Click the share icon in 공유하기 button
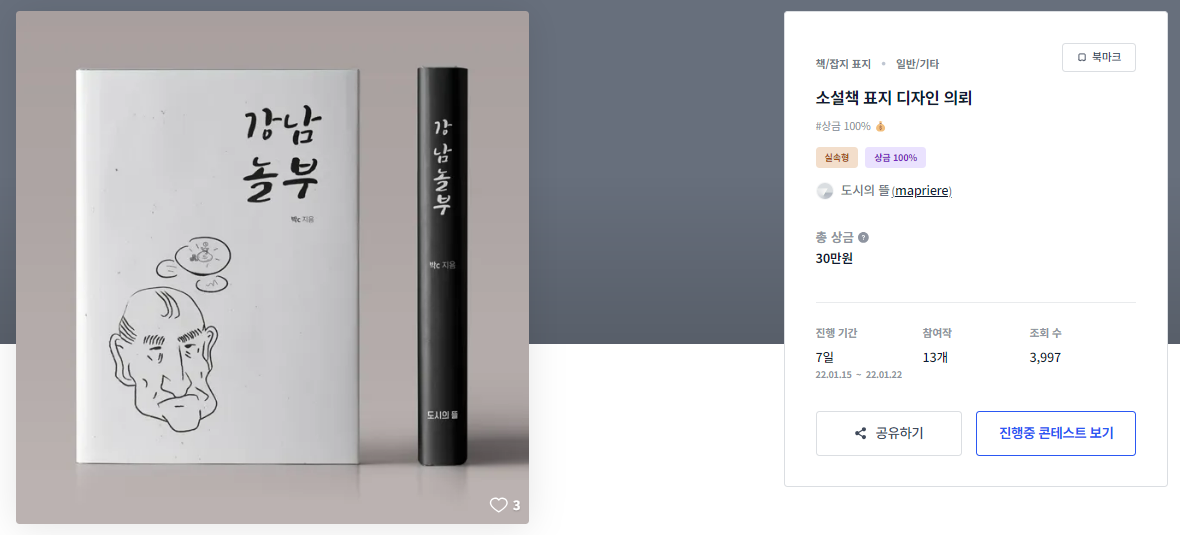This screenshot has width=1180, height=535. coord(860,433)
